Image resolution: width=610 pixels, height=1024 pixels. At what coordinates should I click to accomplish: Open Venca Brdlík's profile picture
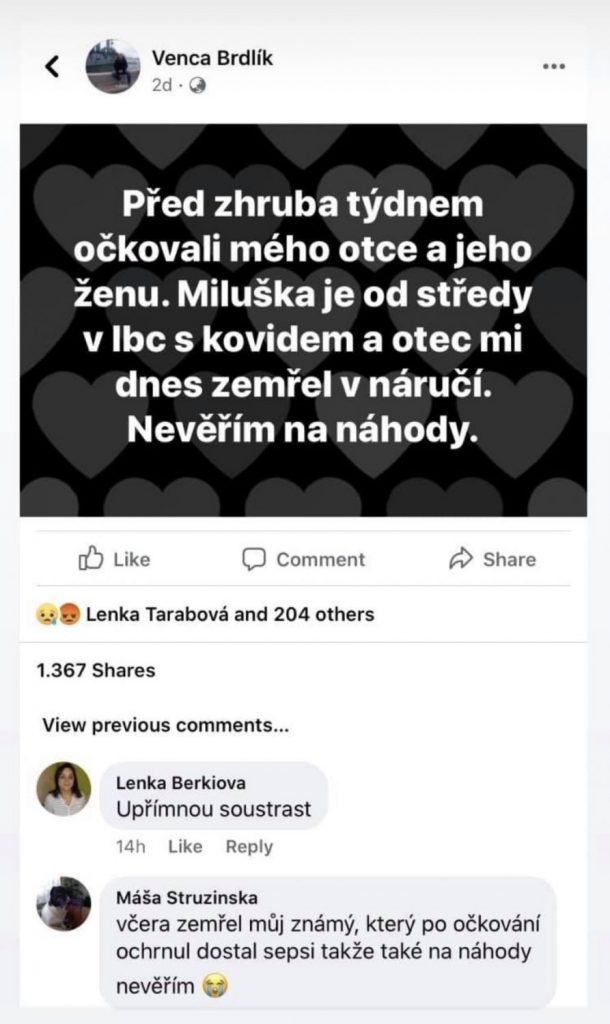pyautogui.click(x=113, y=66)
